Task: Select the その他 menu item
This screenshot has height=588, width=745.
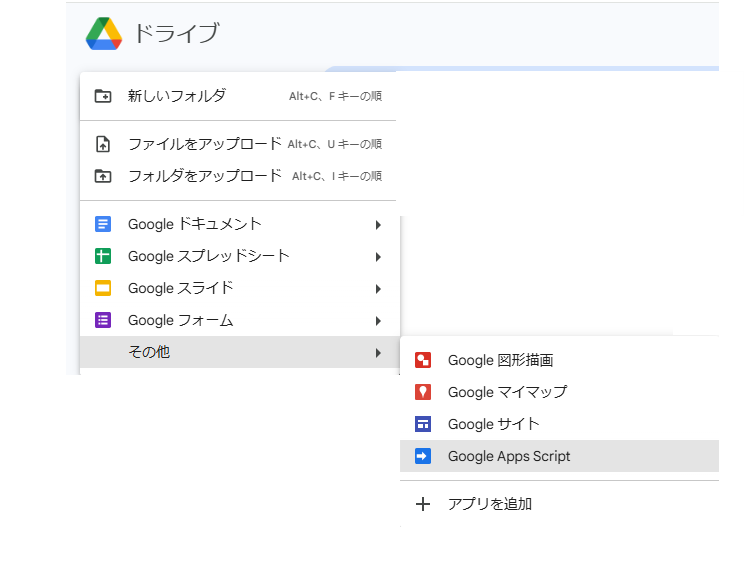Action: (x=238, y=352)
